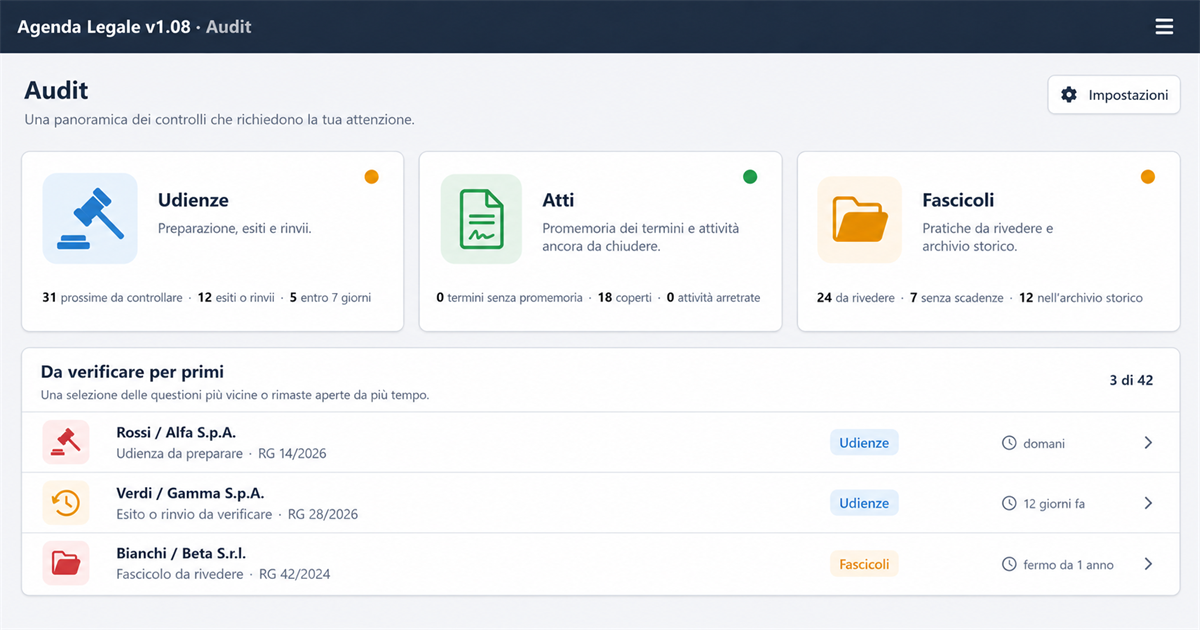Expand the Verdi / Gamma S.p.A. row chevron
This screenshot has width=1200, height=630.
click(x=1148, y=503)
